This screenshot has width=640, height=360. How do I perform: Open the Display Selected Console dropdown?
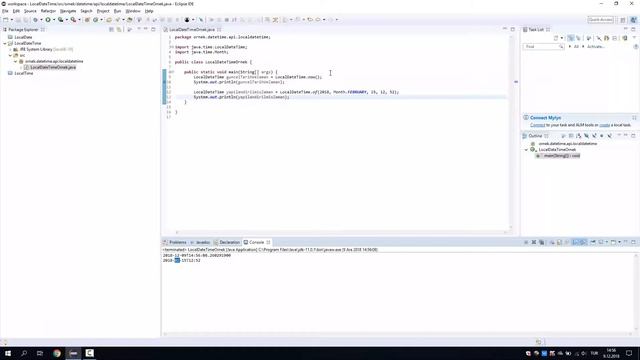[607, 242]
